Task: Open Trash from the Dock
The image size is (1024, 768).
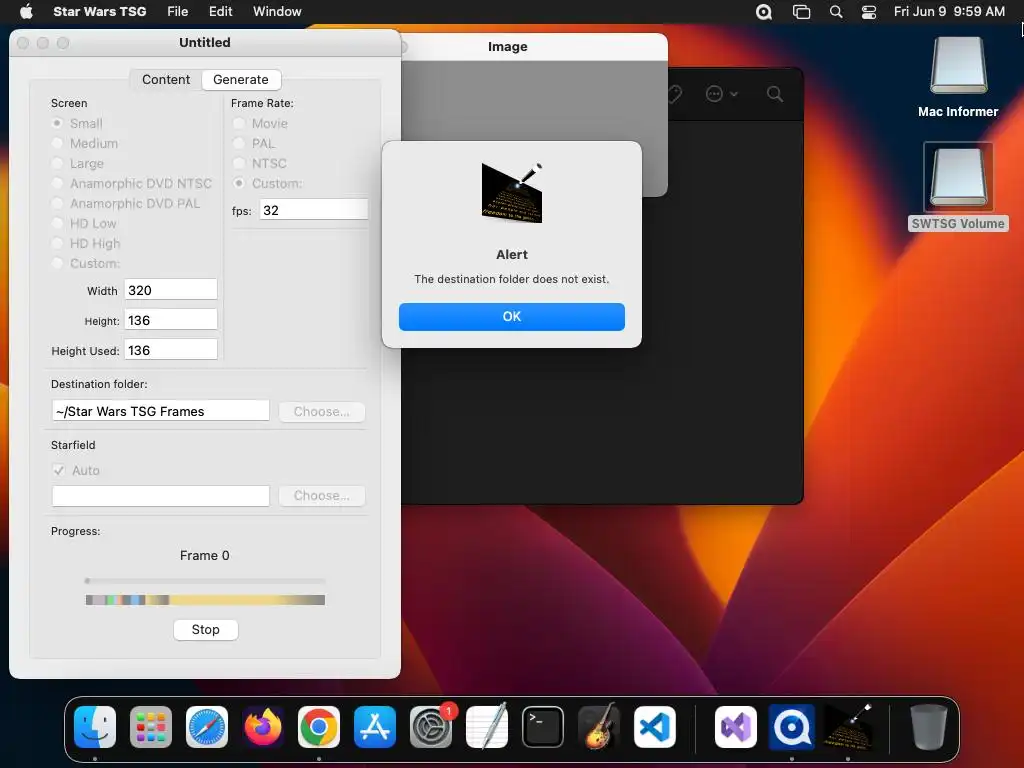Action: pyautogui.click(x=928, y=727)
